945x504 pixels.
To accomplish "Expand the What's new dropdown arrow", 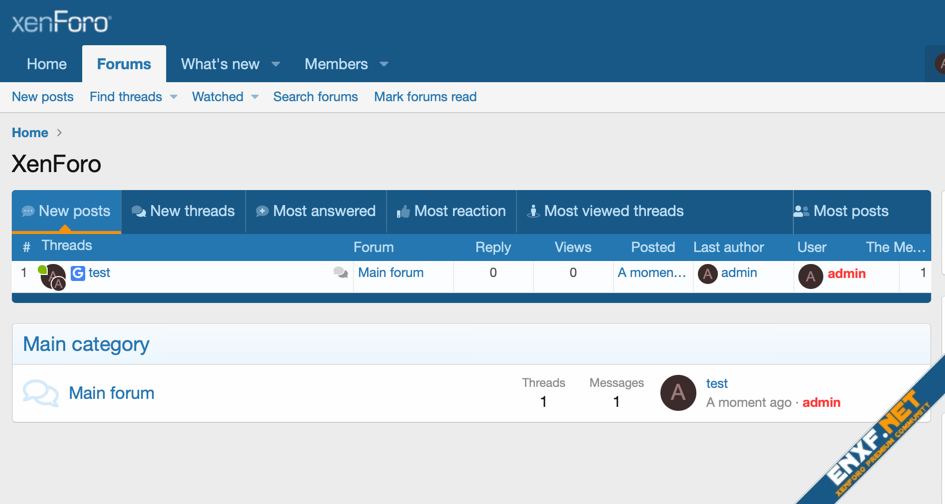I will [x=276, y=64].
